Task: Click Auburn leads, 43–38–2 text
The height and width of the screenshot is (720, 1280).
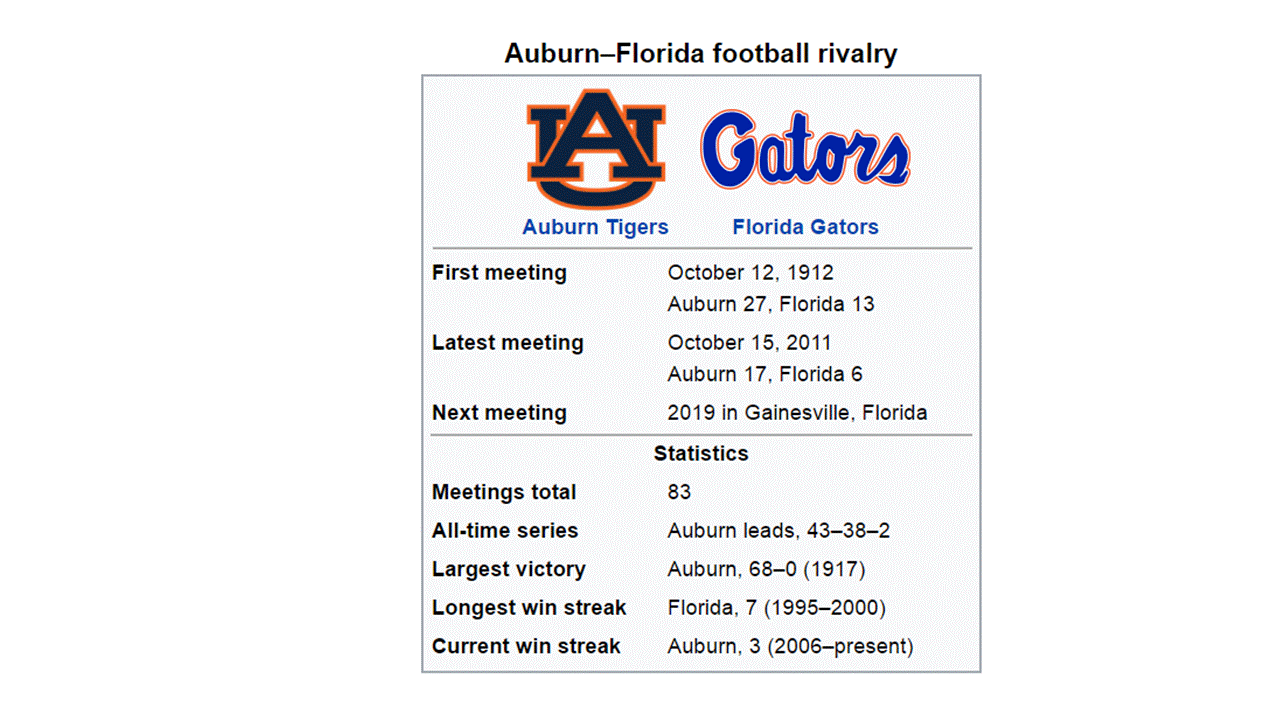Action: coord(778,531)
